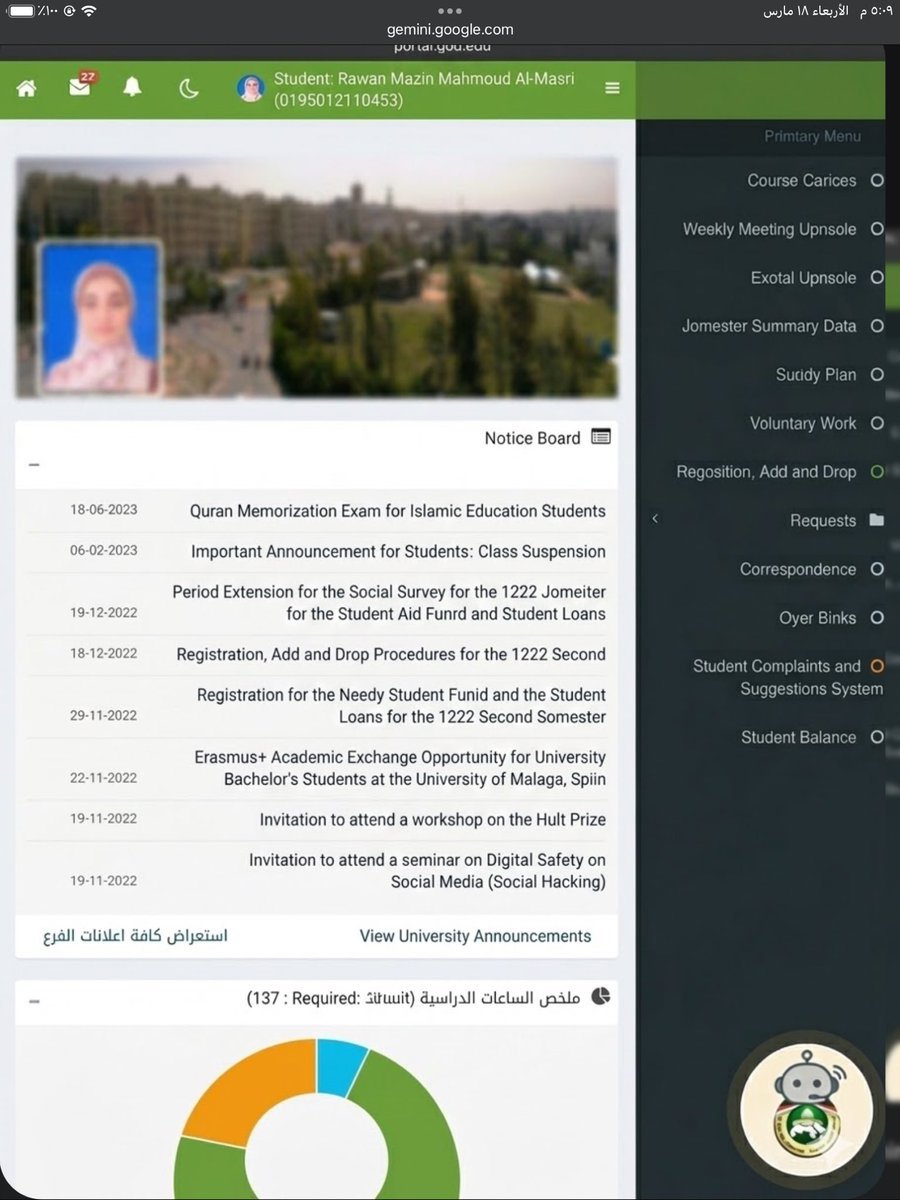Click the Notice Board list icon
Image resolution: width=900 pixels, height=1200 pixels.
pos(601,437)
